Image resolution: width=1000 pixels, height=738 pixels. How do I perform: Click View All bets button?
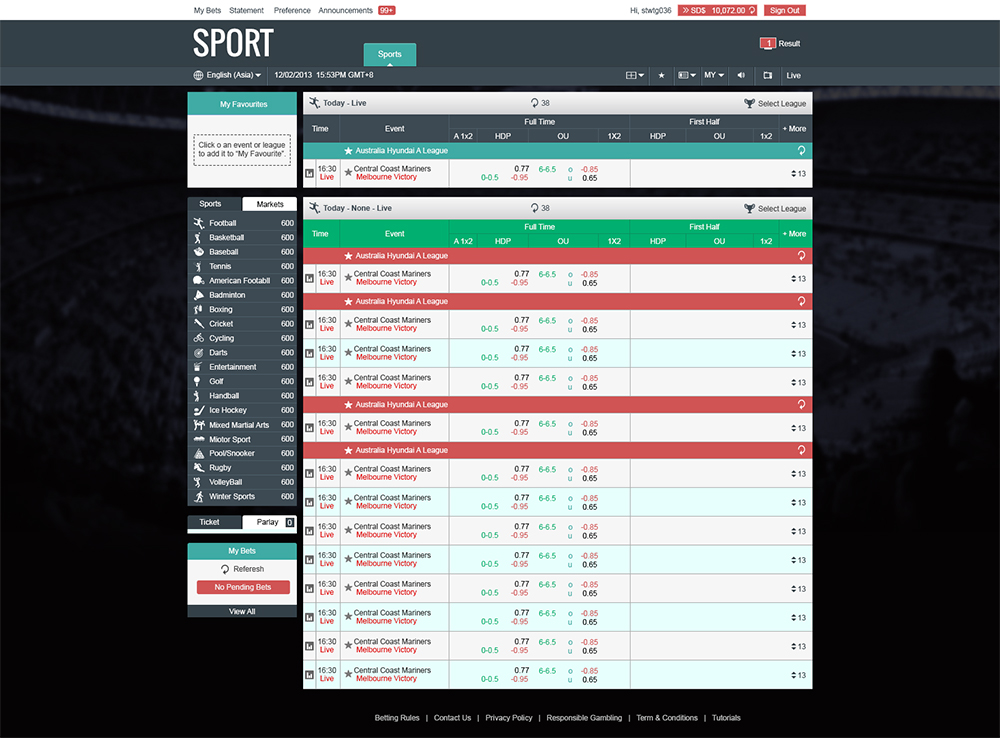coord(242,611)
